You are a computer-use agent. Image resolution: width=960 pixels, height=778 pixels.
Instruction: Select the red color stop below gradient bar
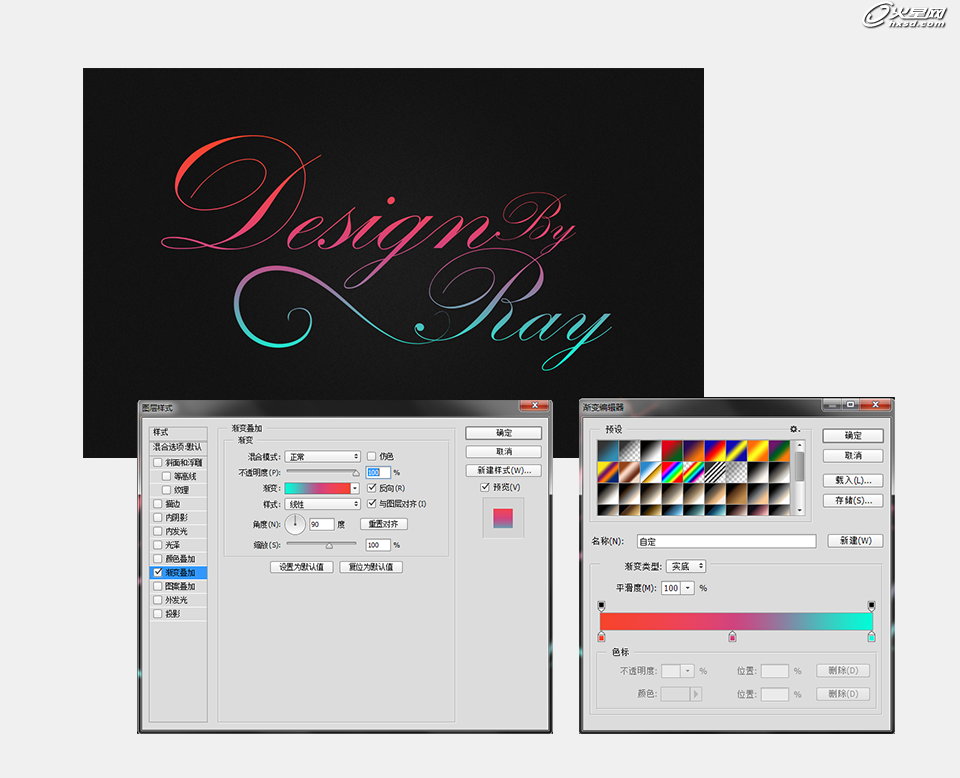(601, 637)
